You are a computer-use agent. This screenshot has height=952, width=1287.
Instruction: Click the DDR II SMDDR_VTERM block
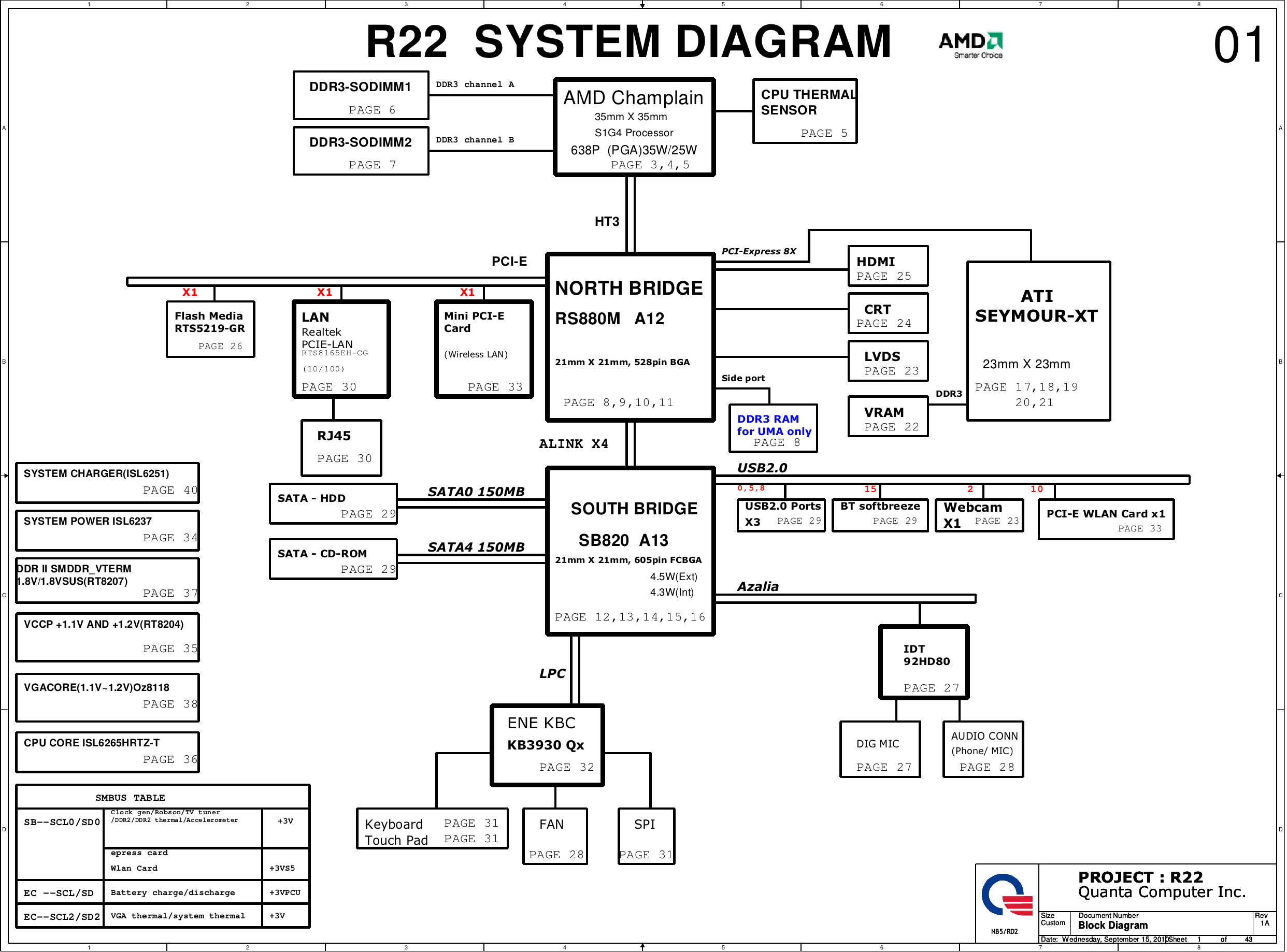point(107,580)
